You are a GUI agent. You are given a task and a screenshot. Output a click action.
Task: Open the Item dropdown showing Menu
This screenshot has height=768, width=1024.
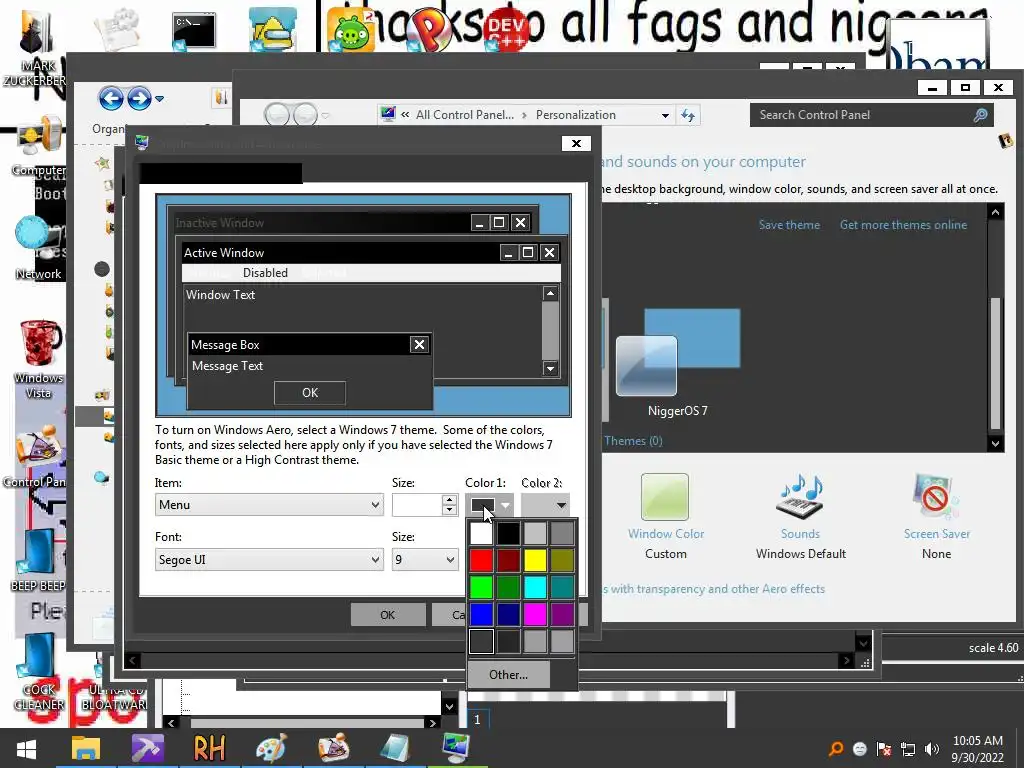pos(269,505)
